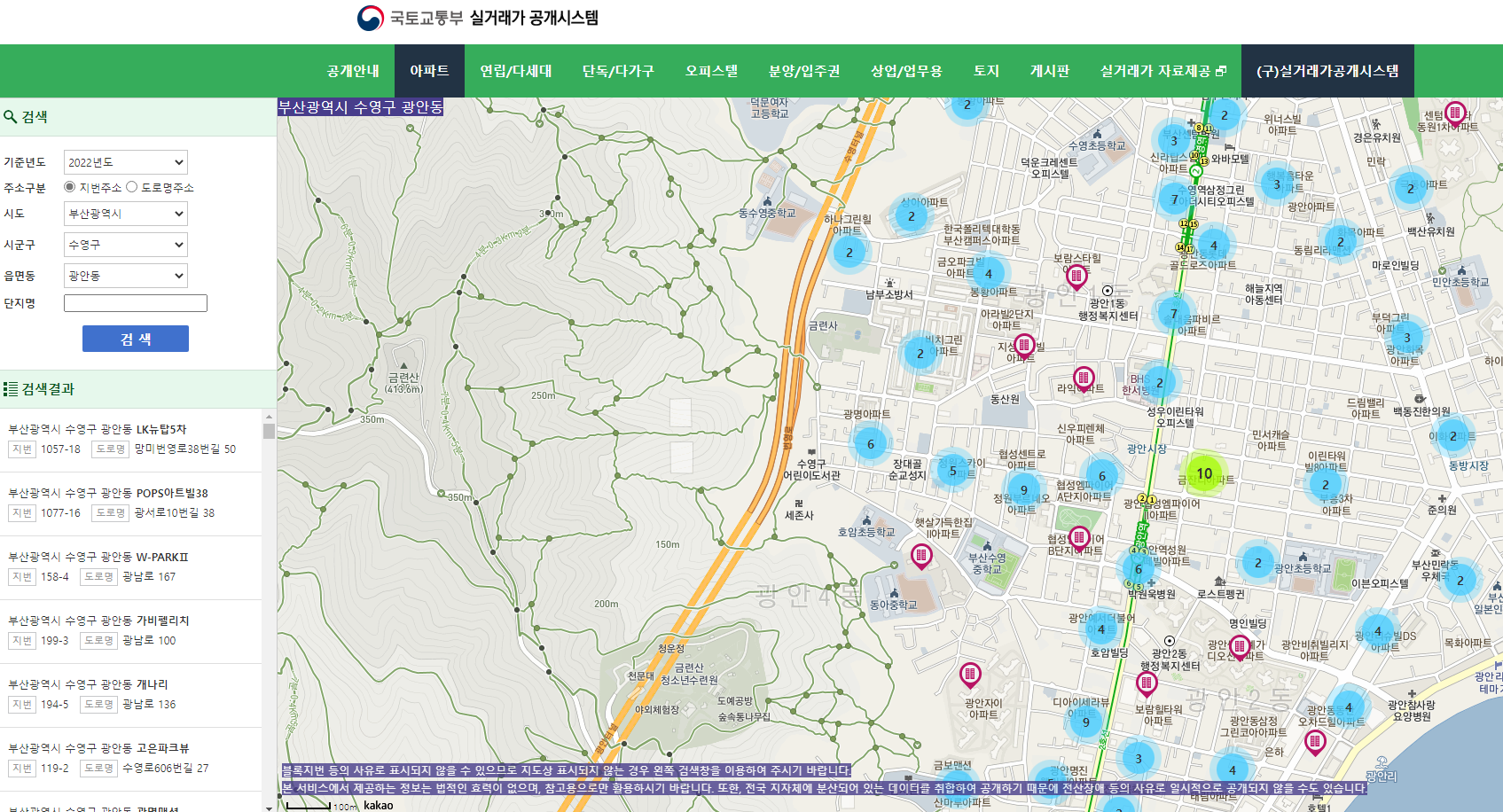
Task: Open the 기준년도 dropdown showing 2022년도
Action: coord(126,162)
